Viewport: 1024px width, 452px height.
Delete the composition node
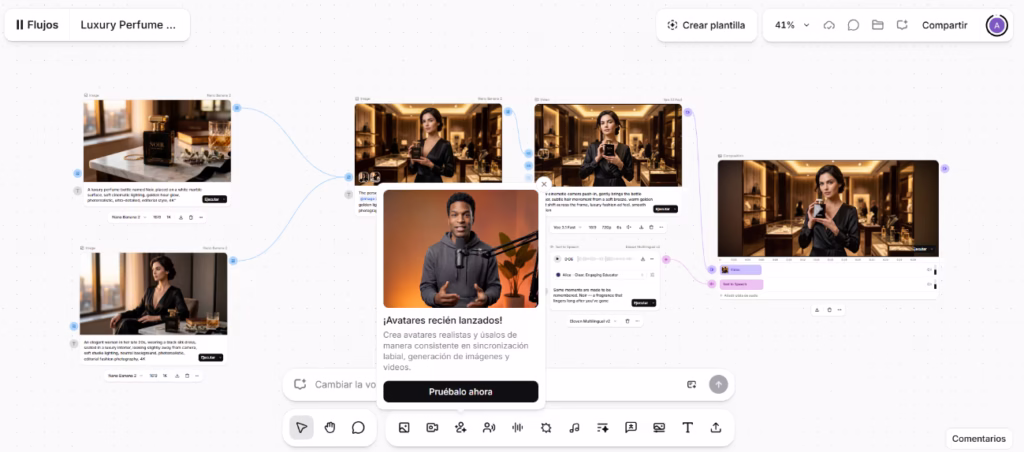click(829, 310)
